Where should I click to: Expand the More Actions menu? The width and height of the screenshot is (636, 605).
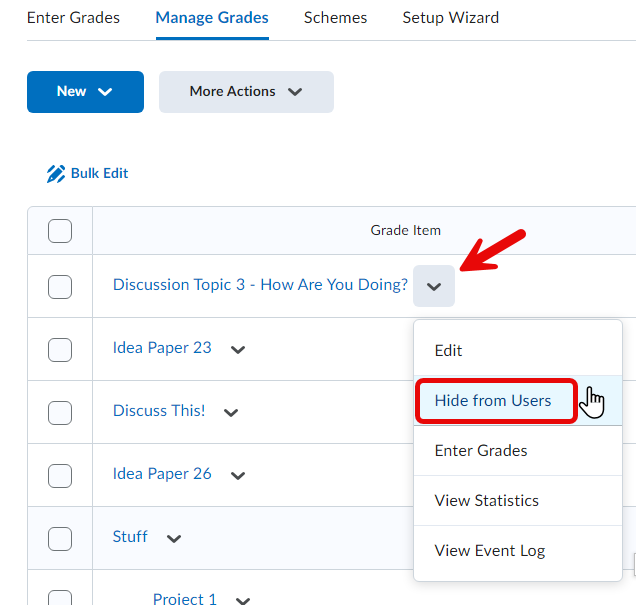coord(246,92)
